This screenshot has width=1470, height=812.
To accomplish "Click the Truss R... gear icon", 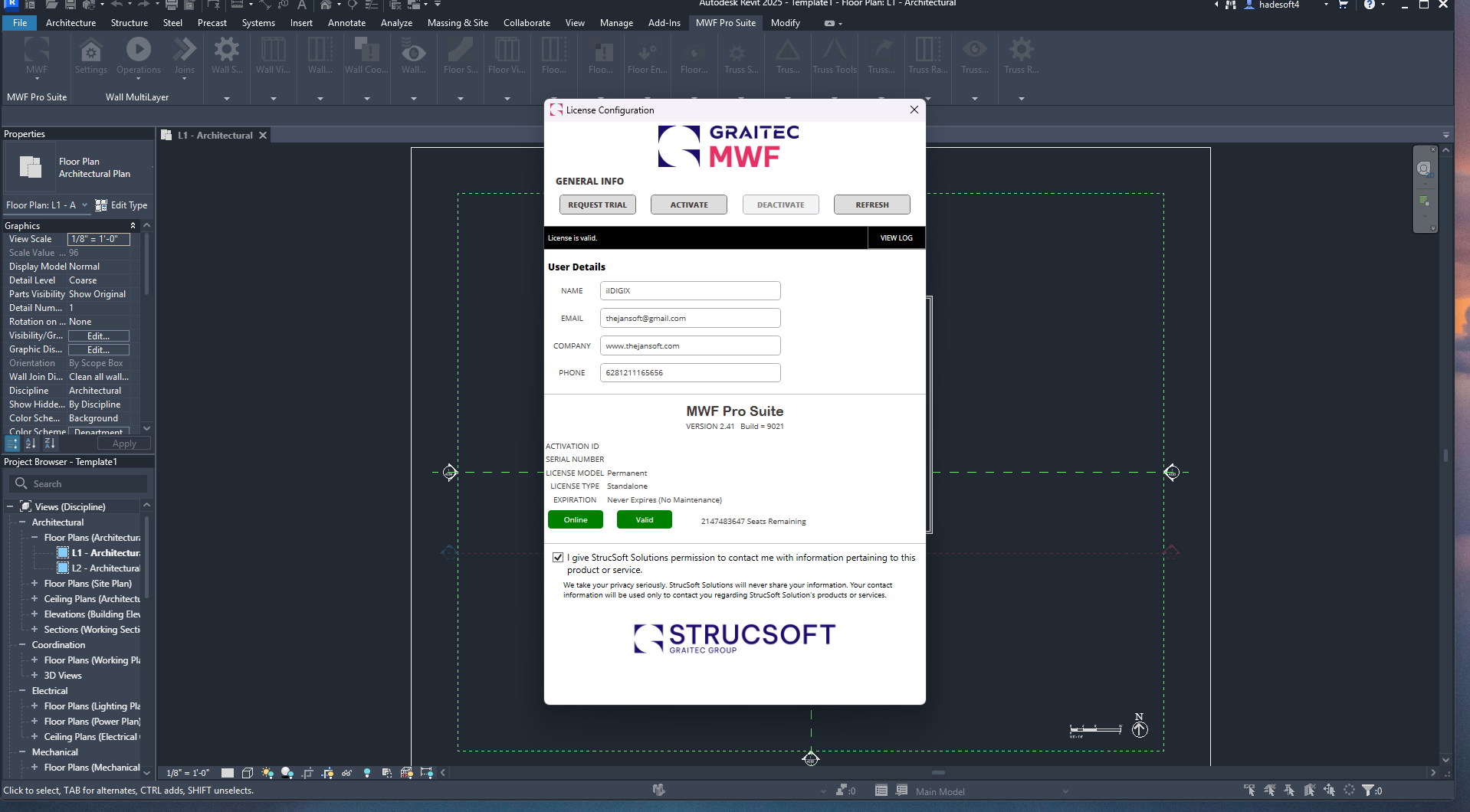I will tap(1021, 50).
